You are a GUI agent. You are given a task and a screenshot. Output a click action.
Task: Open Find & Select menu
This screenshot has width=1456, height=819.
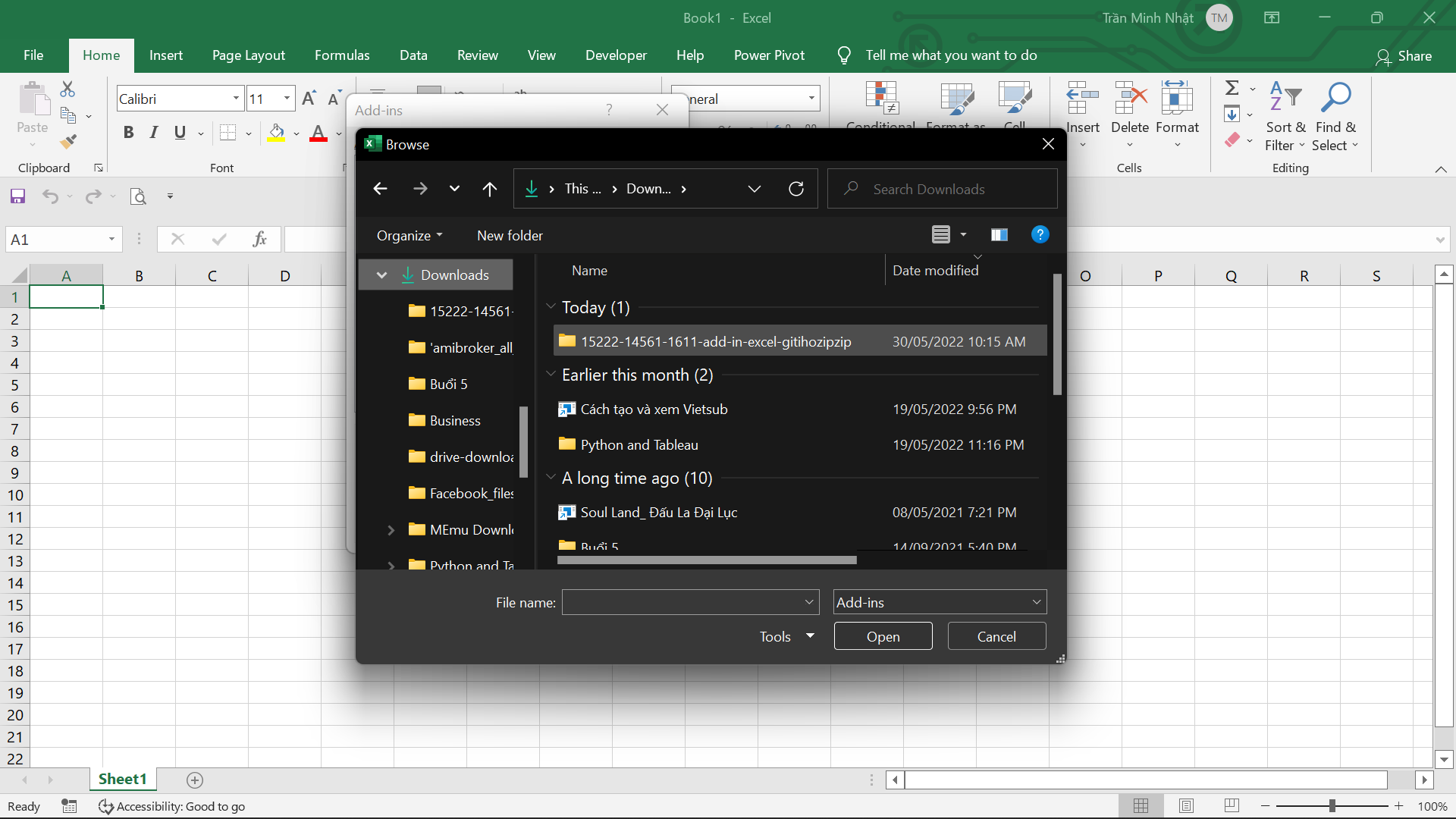pyautogui.click(x=1335, y=116)
